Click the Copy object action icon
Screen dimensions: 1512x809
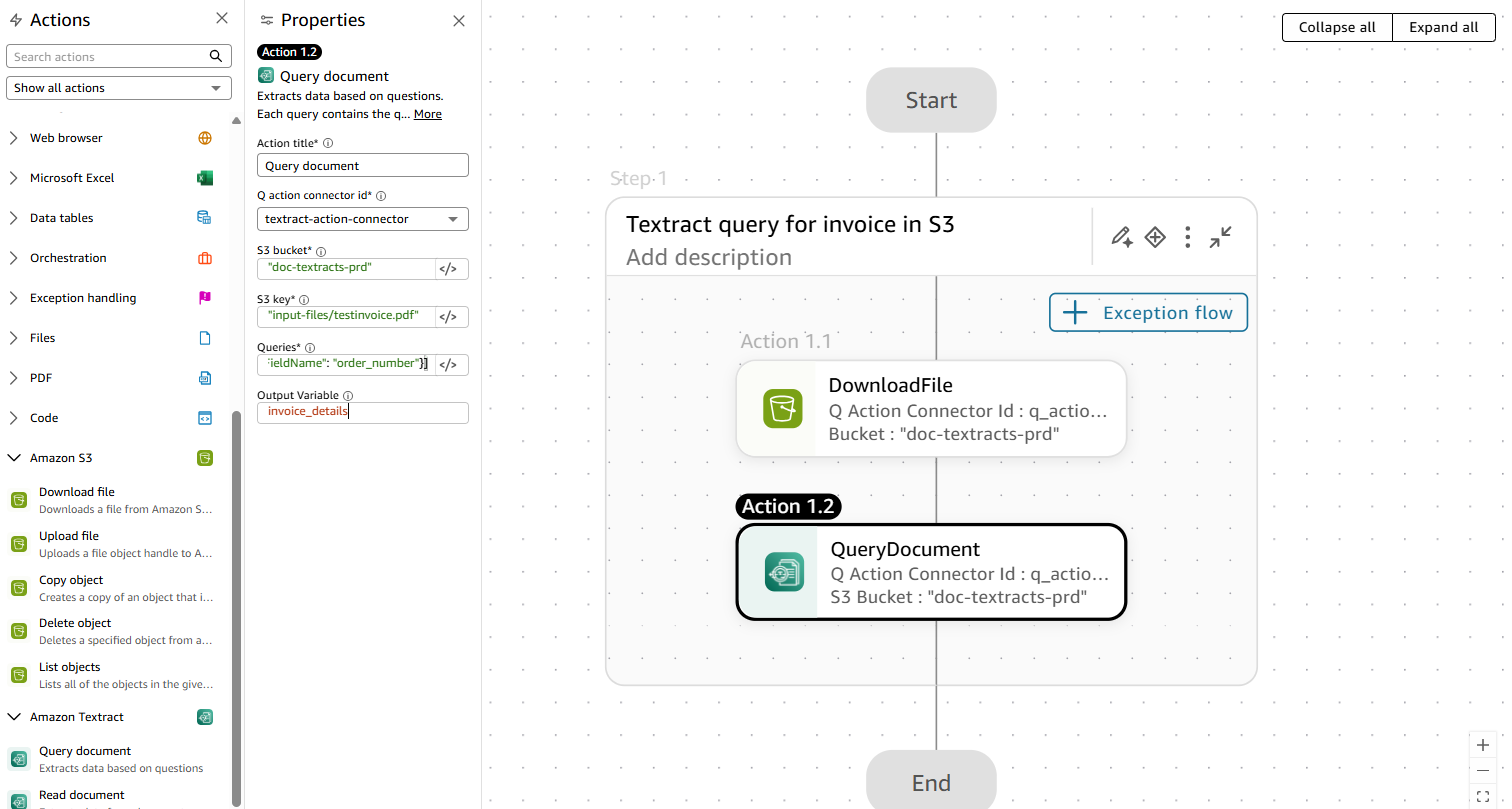tap(19, 588)
